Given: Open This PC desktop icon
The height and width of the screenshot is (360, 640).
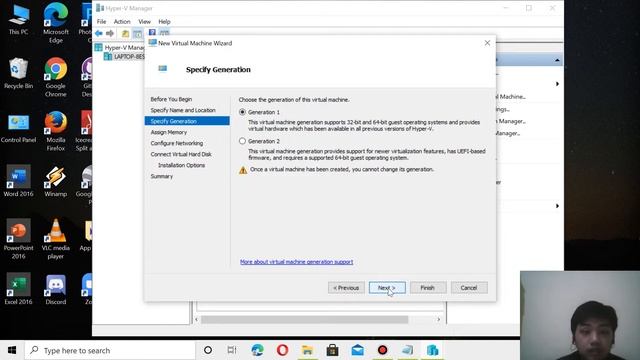Looking at the screenshot, I should coord(18,19).
